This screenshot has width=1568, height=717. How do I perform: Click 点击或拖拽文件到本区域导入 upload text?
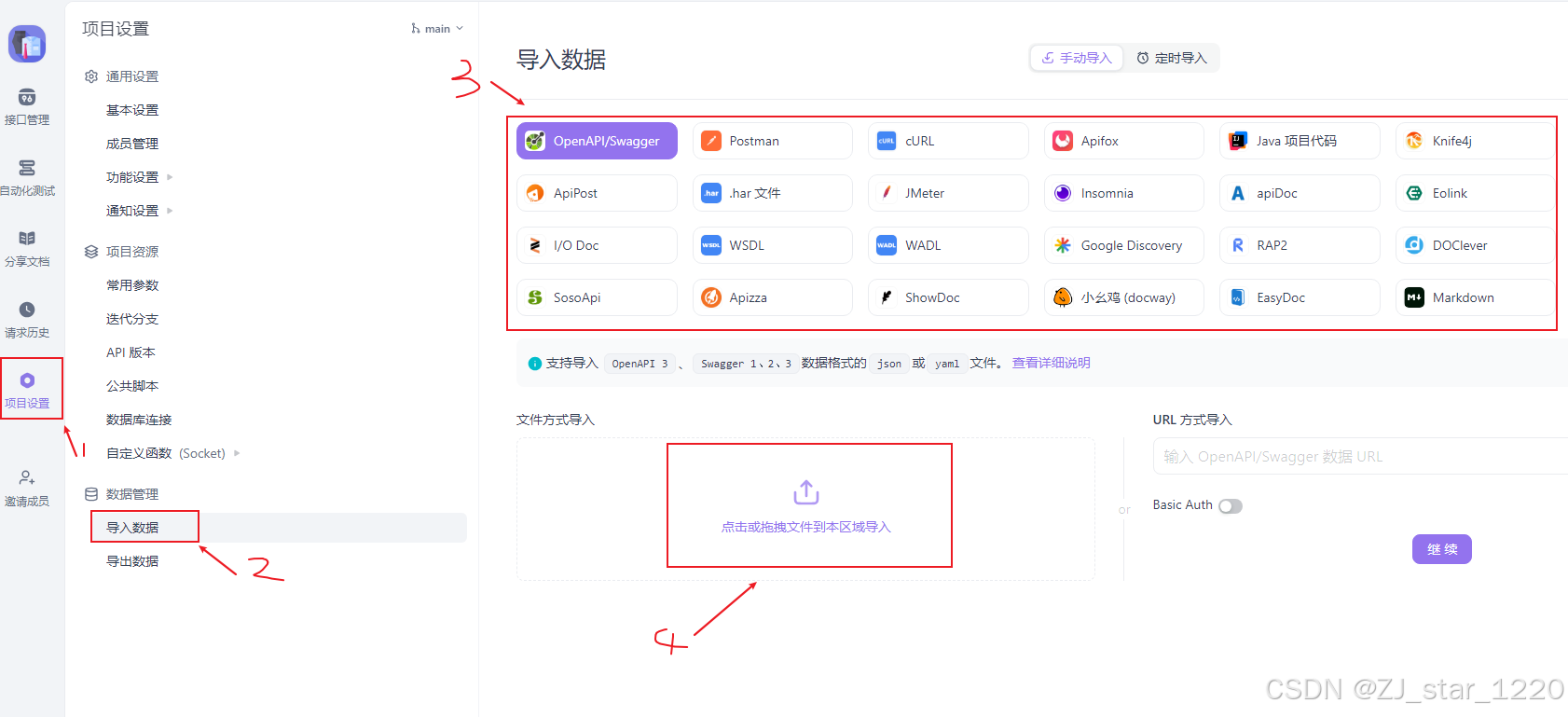pos(806,527)
